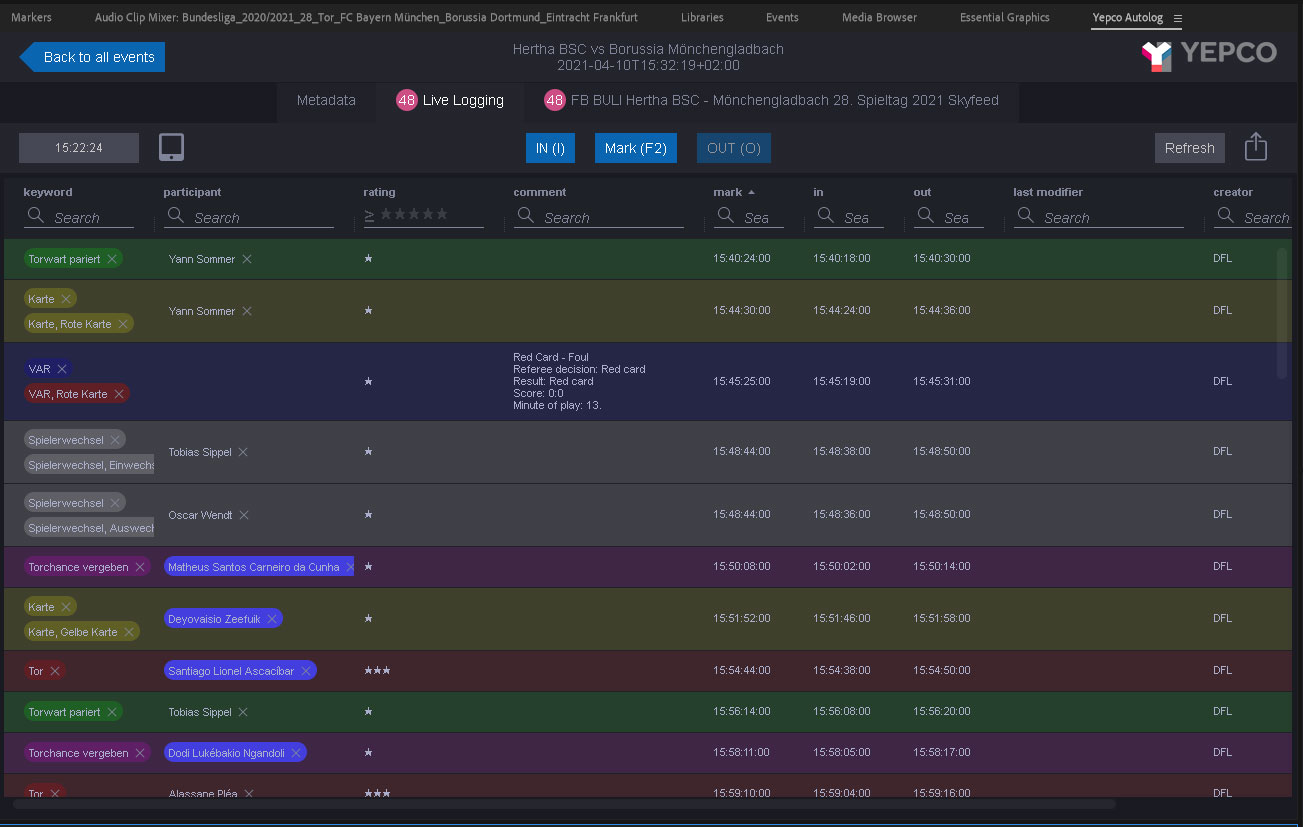Click the vertical scrollbar of the log table
The image size is (1303, 827).
tap(1282, 313)
